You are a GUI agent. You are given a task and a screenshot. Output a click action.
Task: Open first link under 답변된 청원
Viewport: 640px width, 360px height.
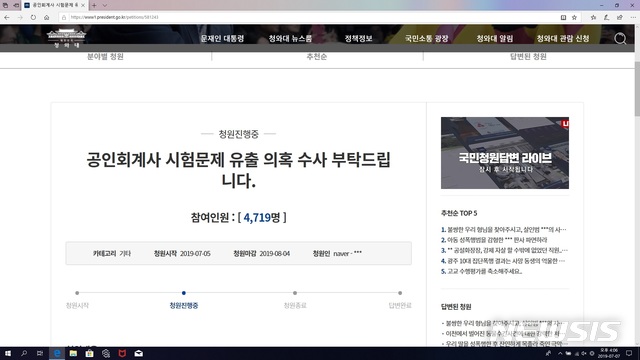pos(504,323)
